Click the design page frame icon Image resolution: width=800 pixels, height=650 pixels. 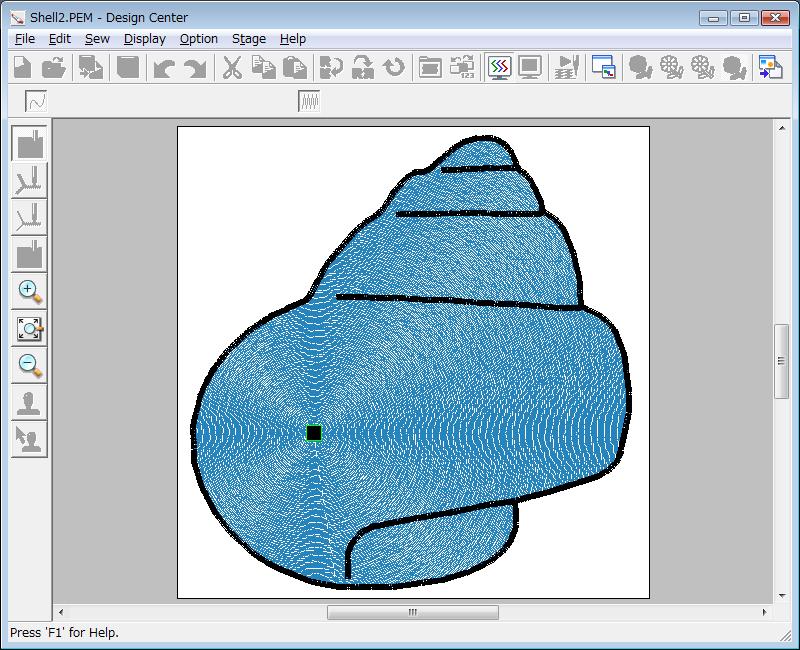coord(430,67)
